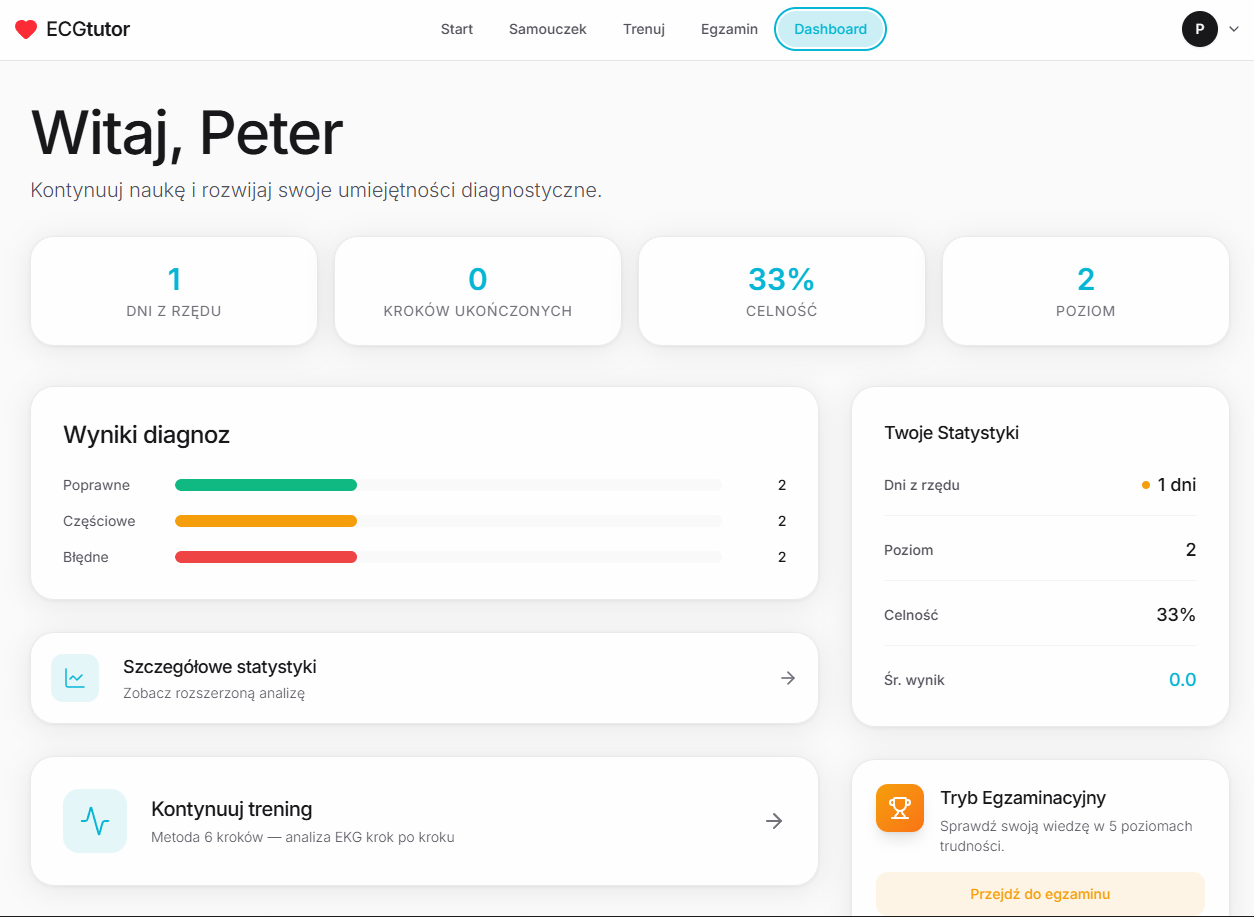Open the Szczegółowe statystyki link
The height and width of the screenshot is (917, 1254).
tap(220, 667)
